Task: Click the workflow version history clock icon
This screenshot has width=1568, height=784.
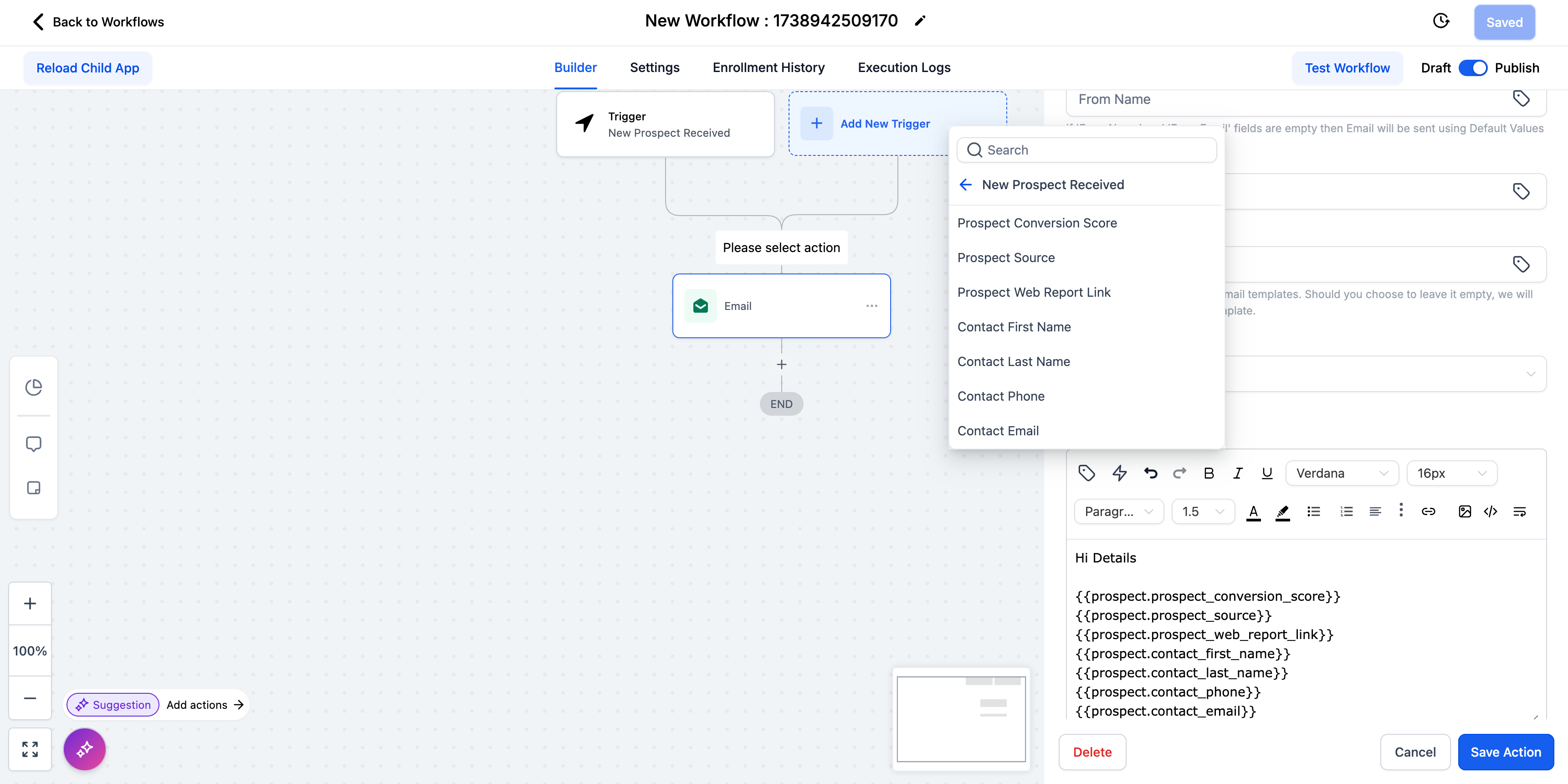Action: [x=1441, y=21]
